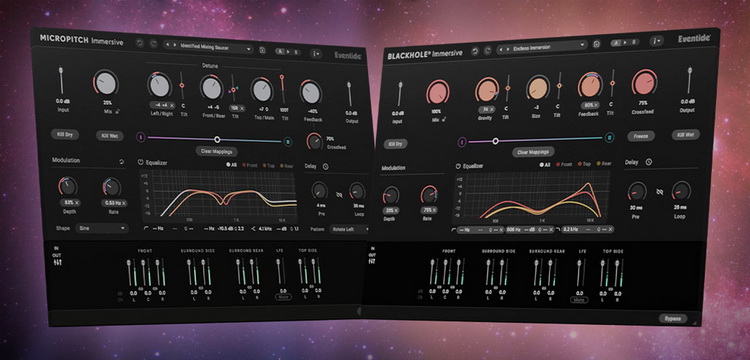Toggle the MicroPitch Delay tempo sync clock
Image resolution: width=750 pixels, height=360 pixels.
325,166
